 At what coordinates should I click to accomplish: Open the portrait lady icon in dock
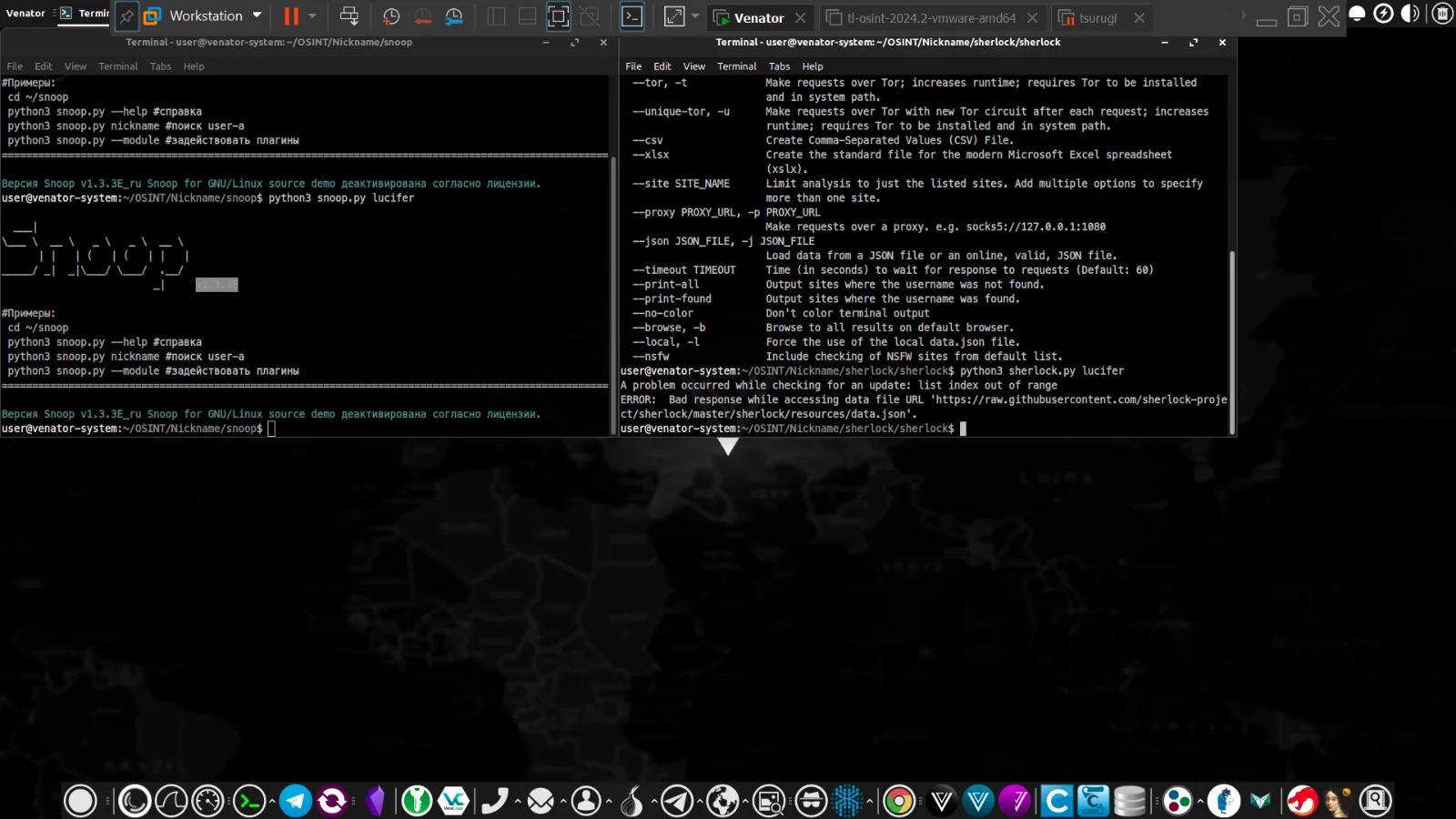tap(1338, 801)
